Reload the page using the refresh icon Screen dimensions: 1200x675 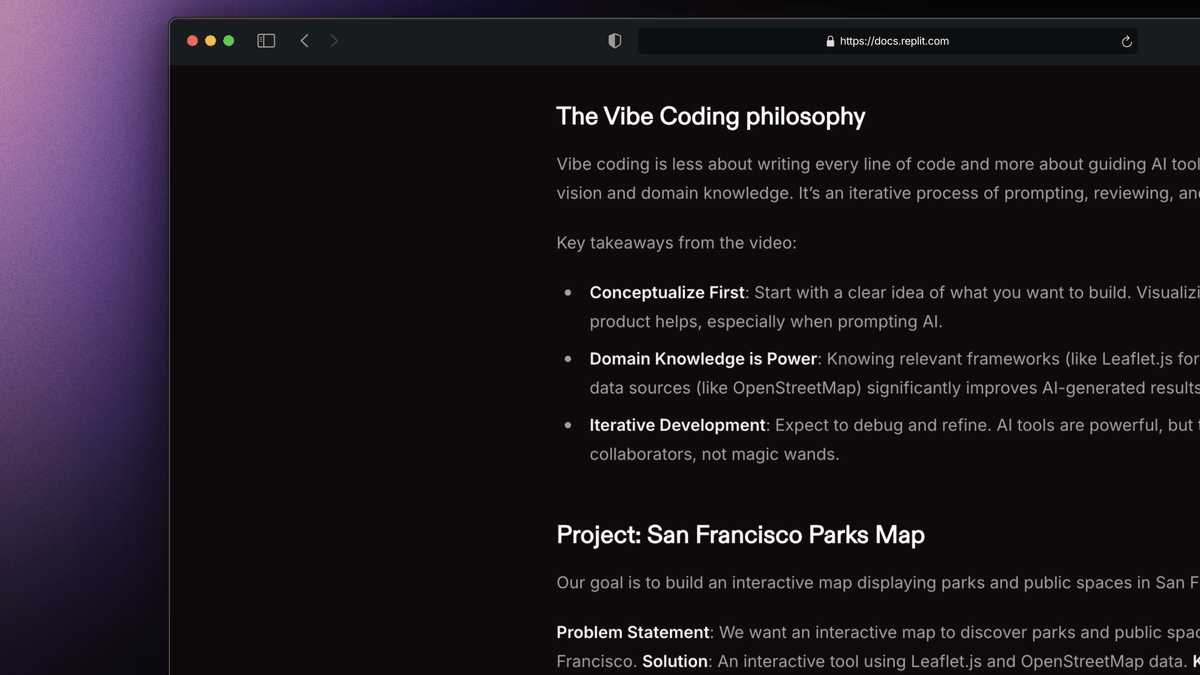pyautogui.click(x=1126, y=41)
